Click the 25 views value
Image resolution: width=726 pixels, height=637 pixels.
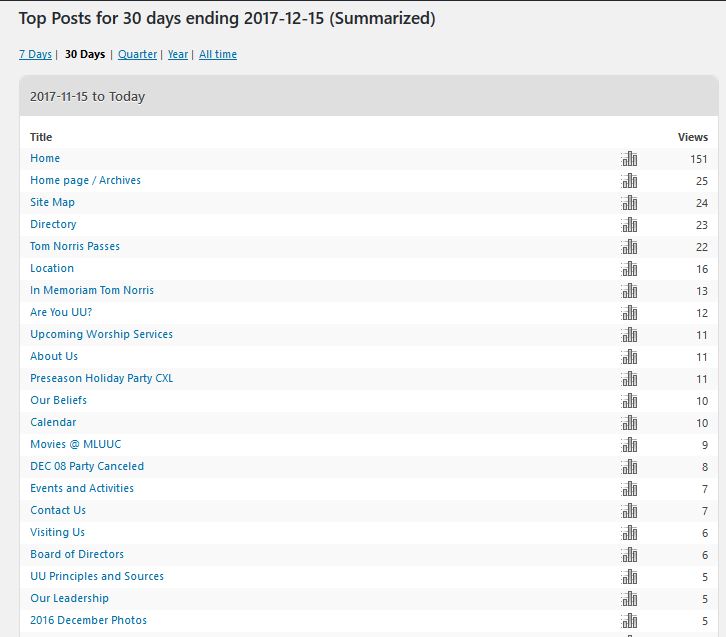702,181
